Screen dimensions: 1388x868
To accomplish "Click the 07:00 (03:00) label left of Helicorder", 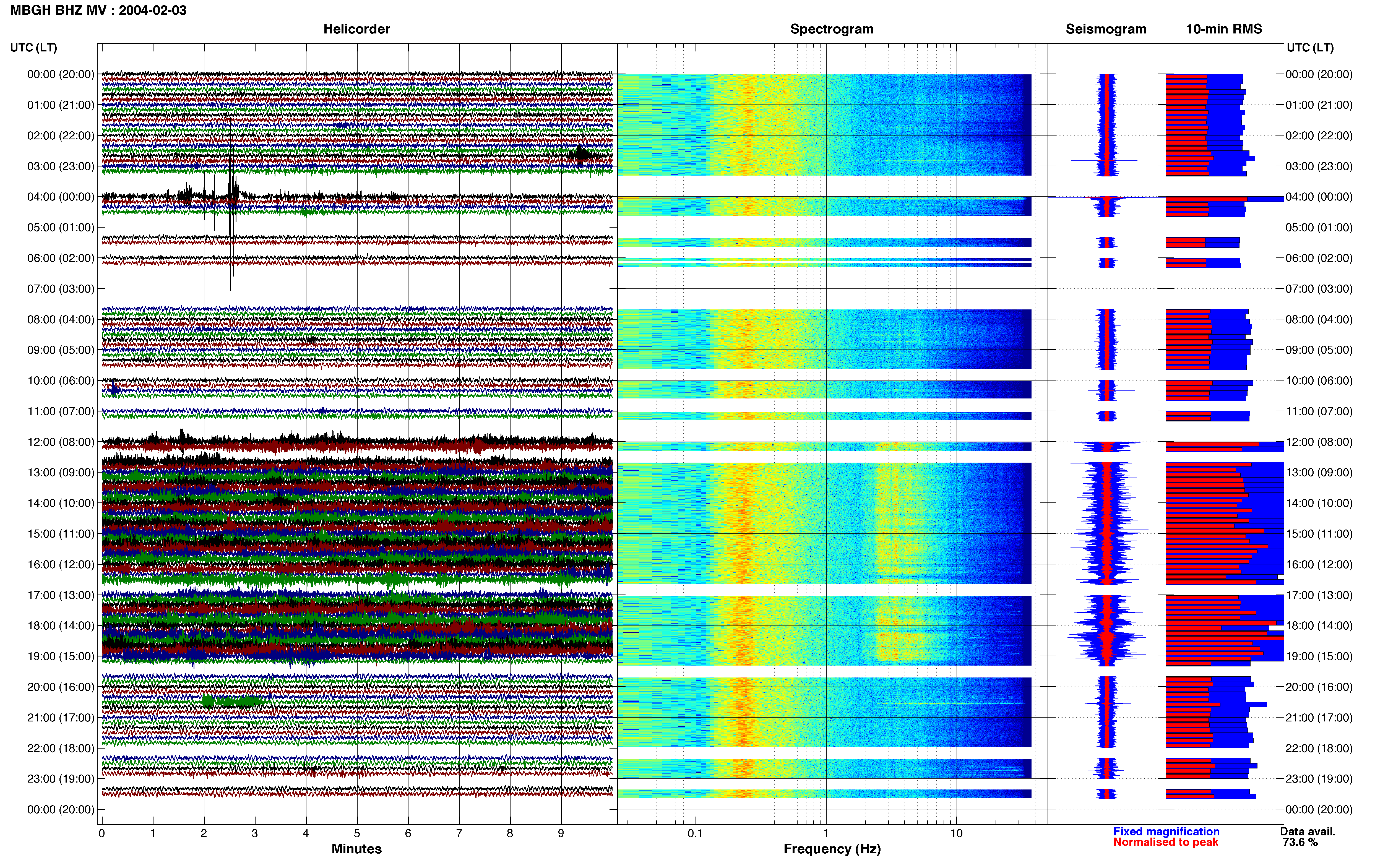I will (61, 289).
